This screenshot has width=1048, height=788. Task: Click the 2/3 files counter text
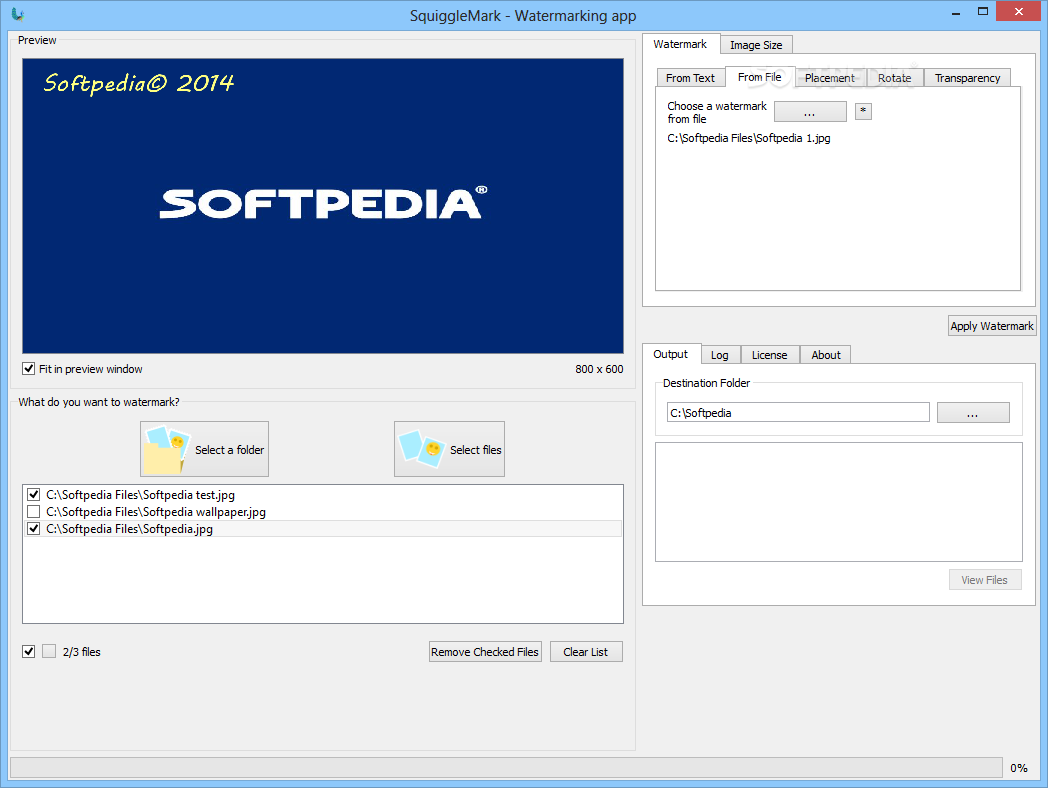[x=82, y=652]
